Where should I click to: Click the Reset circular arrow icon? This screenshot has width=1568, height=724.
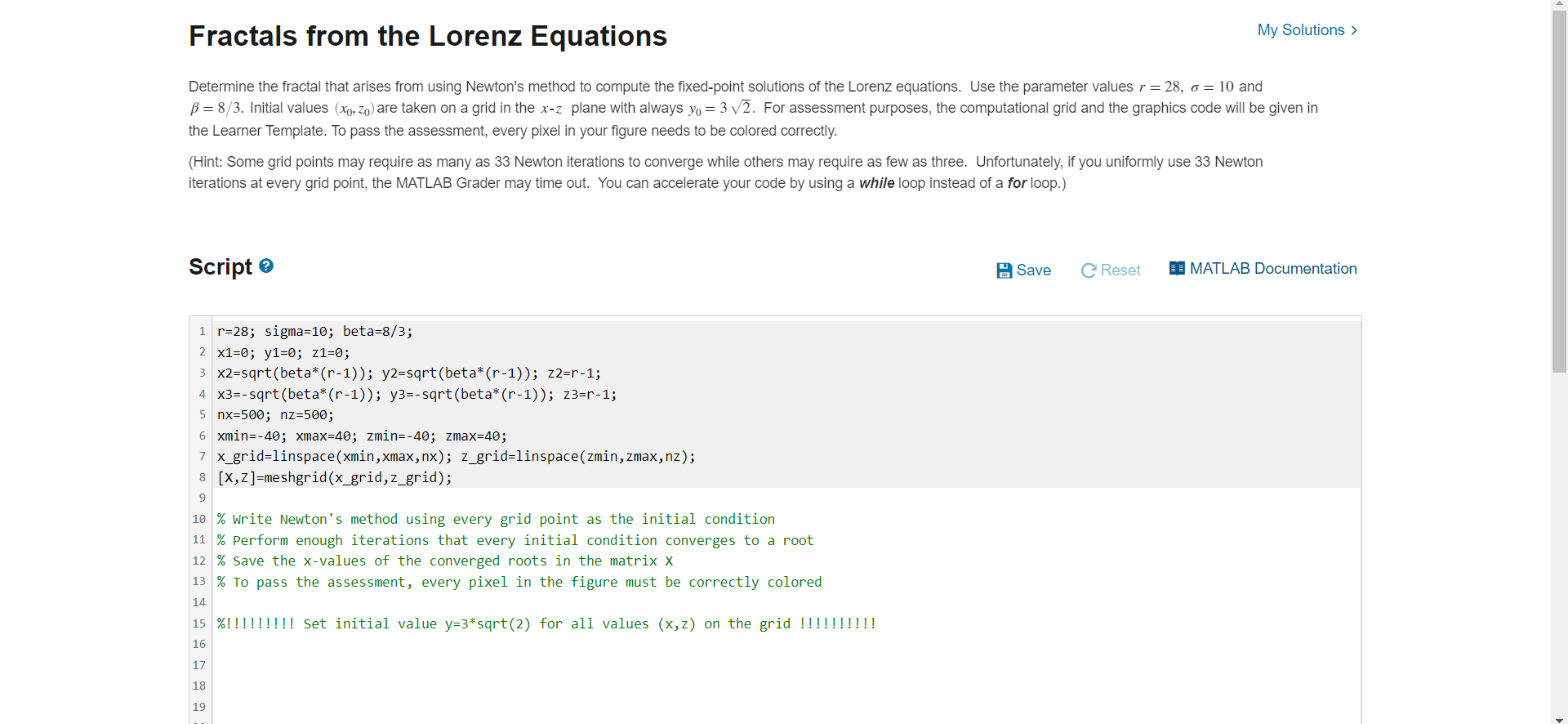point(1089,270)
